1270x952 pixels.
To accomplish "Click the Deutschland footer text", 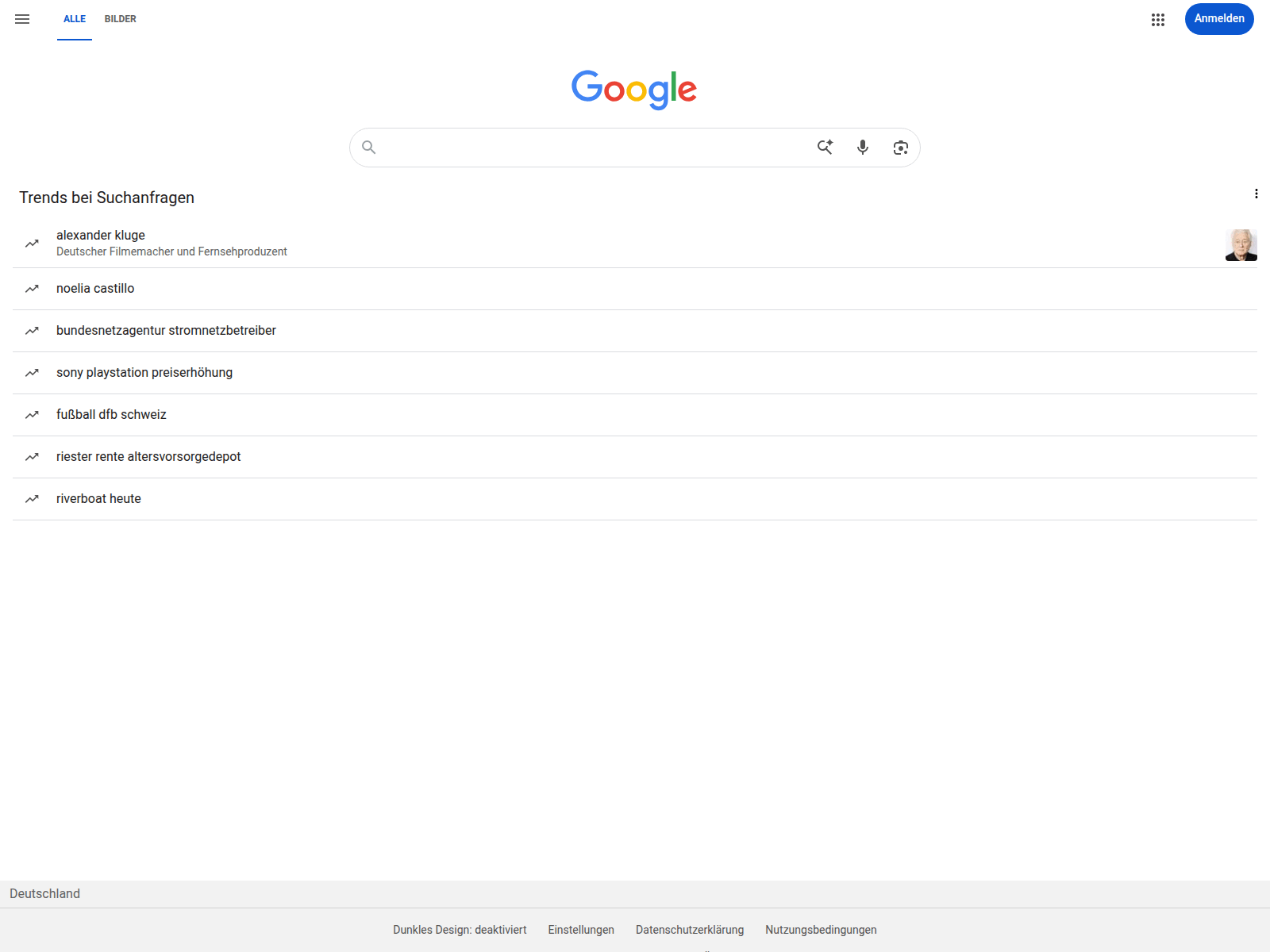I will pyautogui.click(x=44, y=893).
